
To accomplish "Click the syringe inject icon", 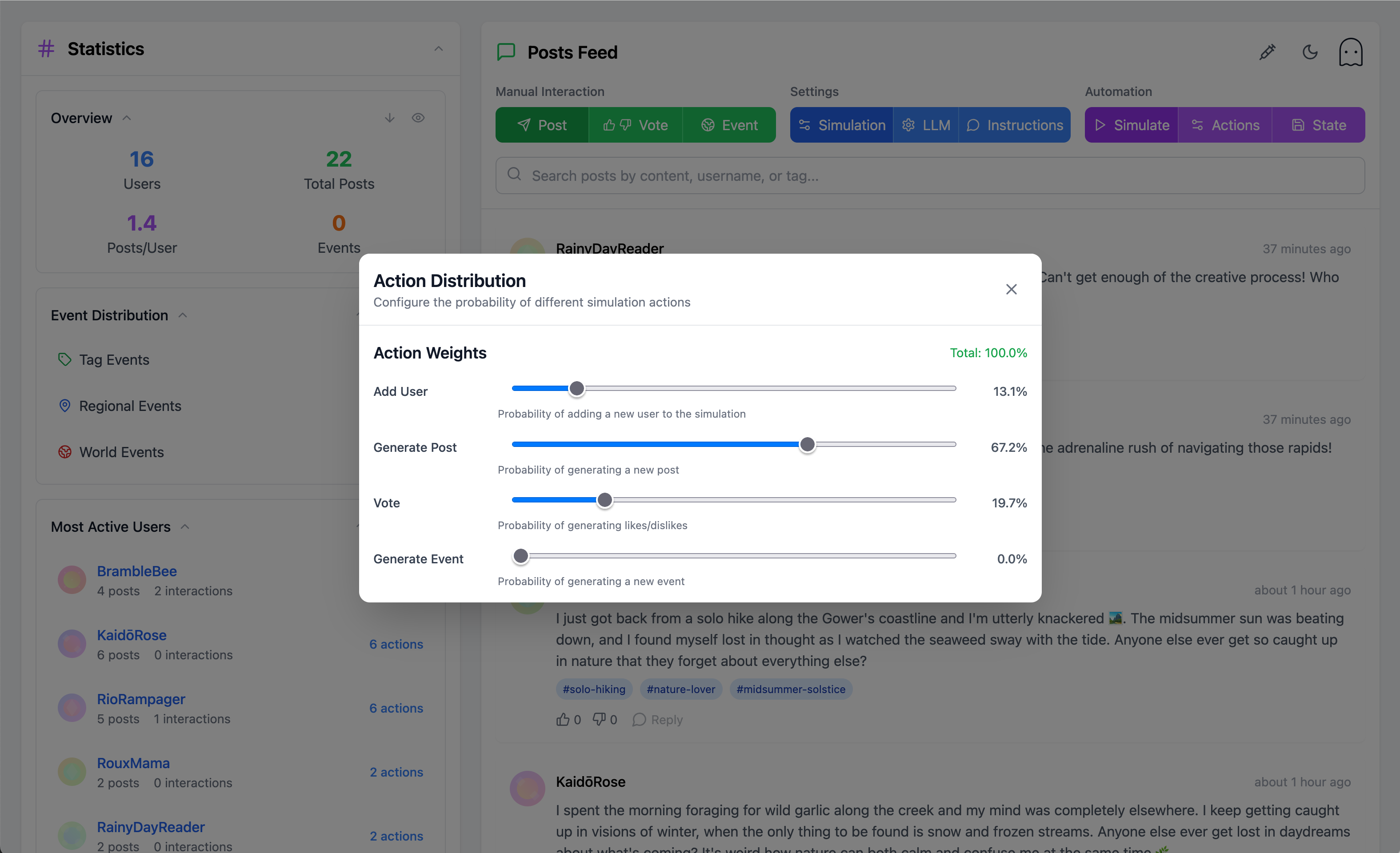I will (1267, 52).
